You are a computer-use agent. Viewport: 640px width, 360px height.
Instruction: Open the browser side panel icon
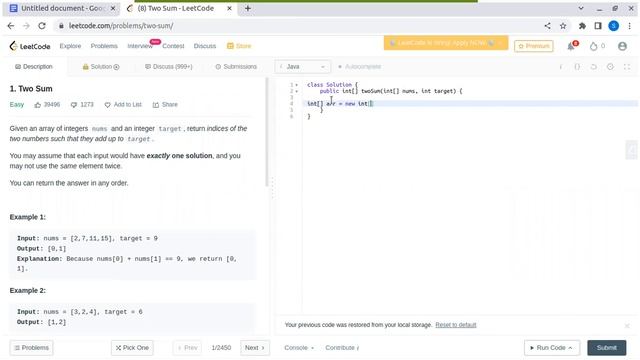[x=598, y=26]
